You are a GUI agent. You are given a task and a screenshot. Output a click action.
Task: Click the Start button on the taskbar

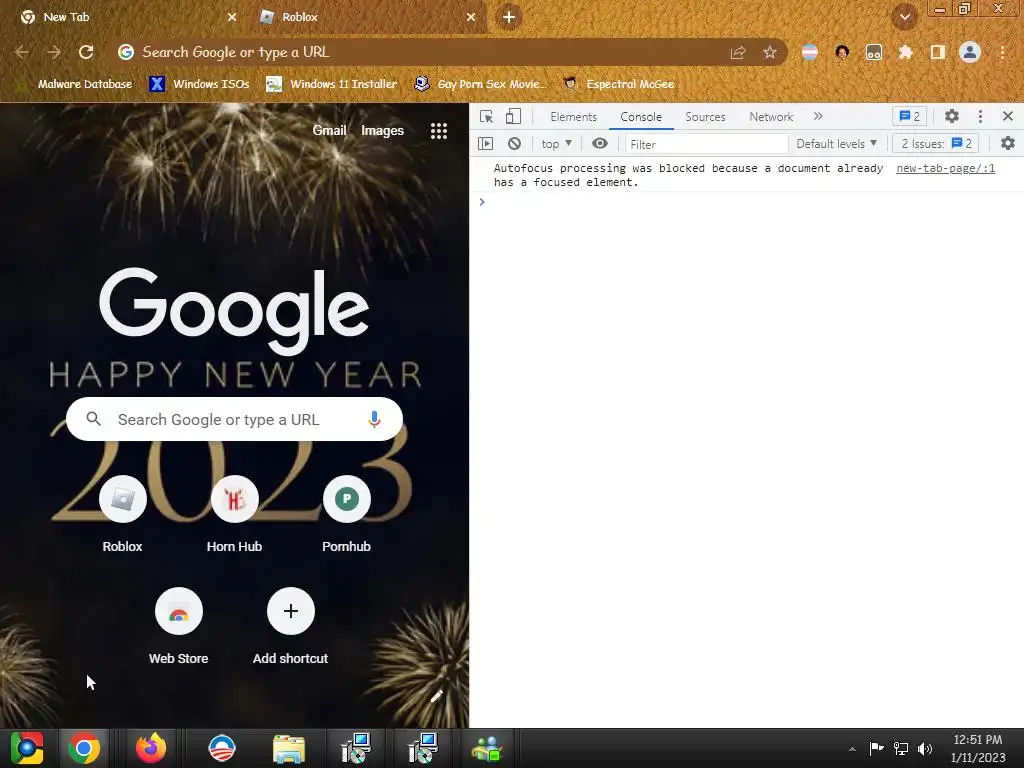(27, 748)
